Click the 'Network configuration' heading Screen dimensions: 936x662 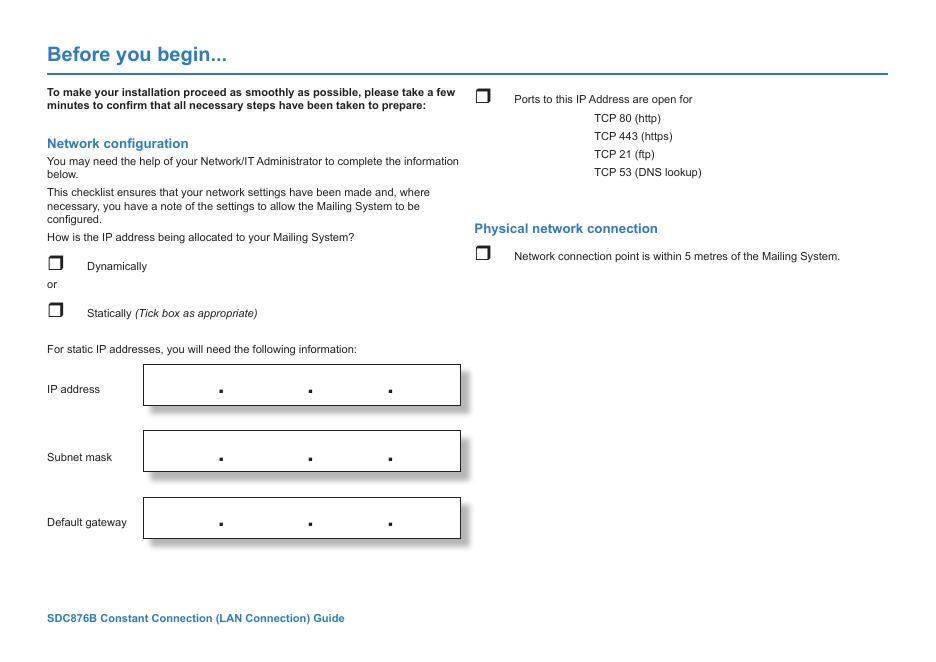pyautogui.click(x=117, y=143)
